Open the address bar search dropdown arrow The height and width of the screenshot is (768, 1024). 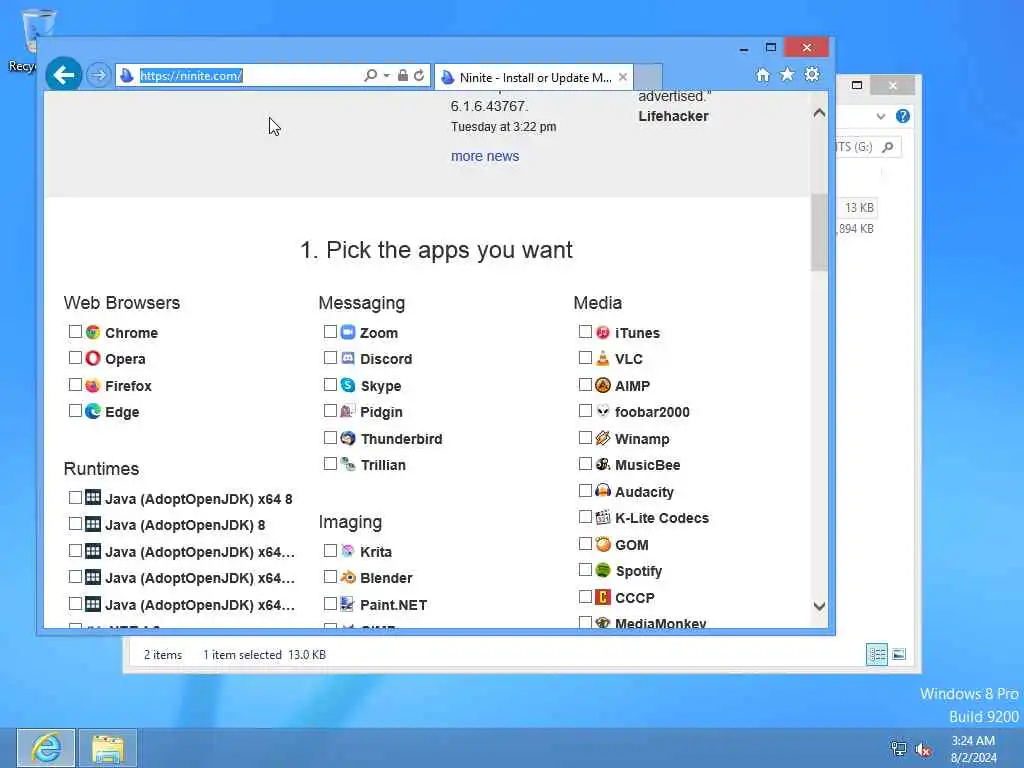point(387,76)
